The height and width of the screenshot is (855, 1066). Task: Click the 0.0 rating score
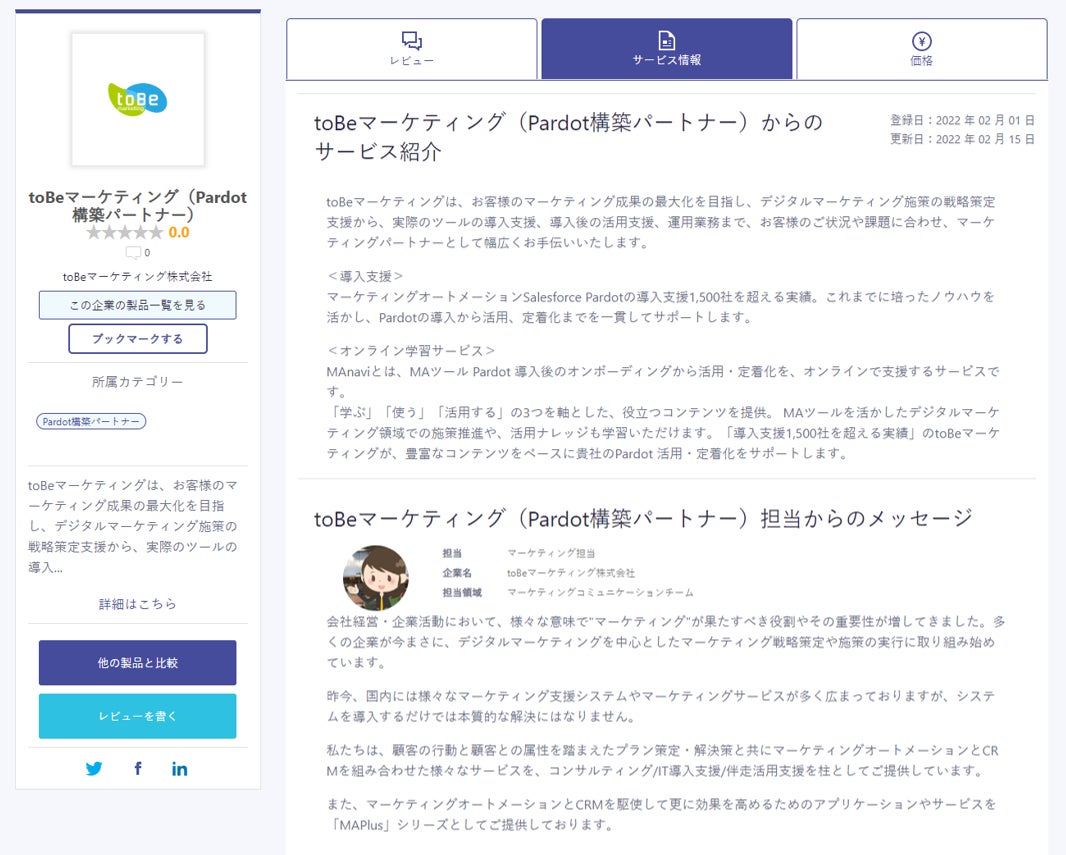[x=179, y=233]
